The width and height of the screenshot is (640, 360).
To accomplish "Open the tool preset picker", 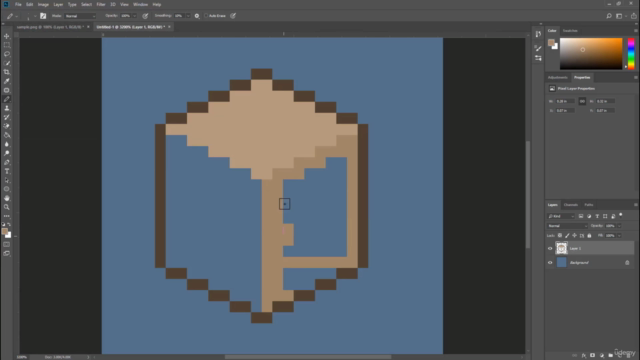I will coord(12,16).
